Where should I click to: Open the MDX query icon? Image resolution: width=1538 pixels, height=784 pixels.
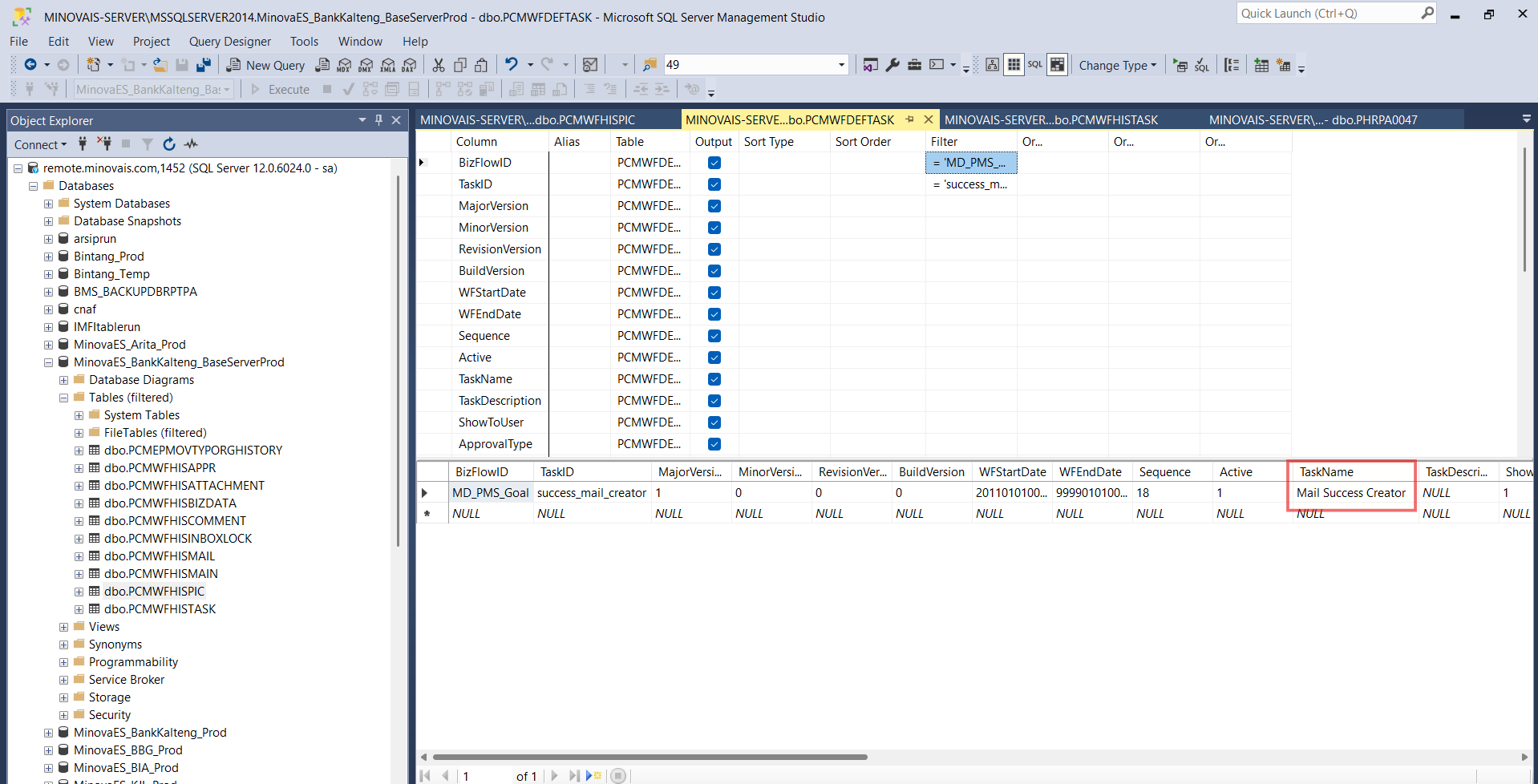tap(345, 65)
